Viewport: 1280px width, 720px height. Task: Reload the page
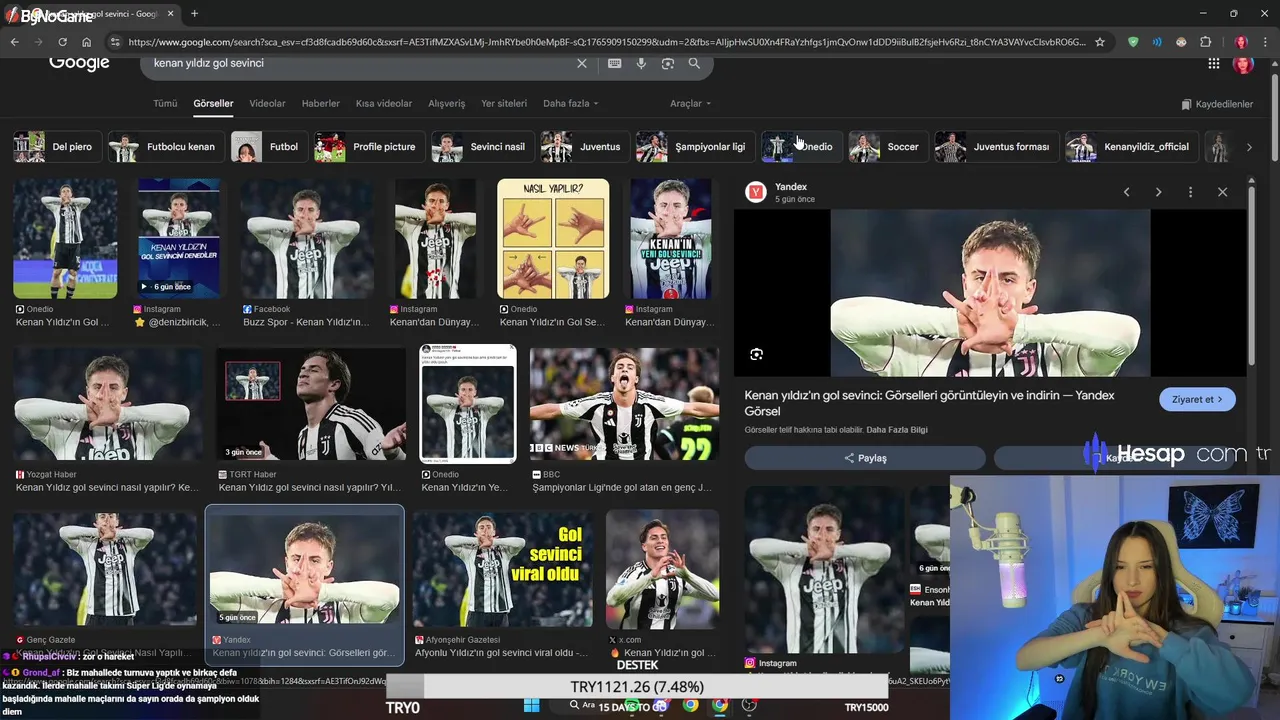[62, 42]
